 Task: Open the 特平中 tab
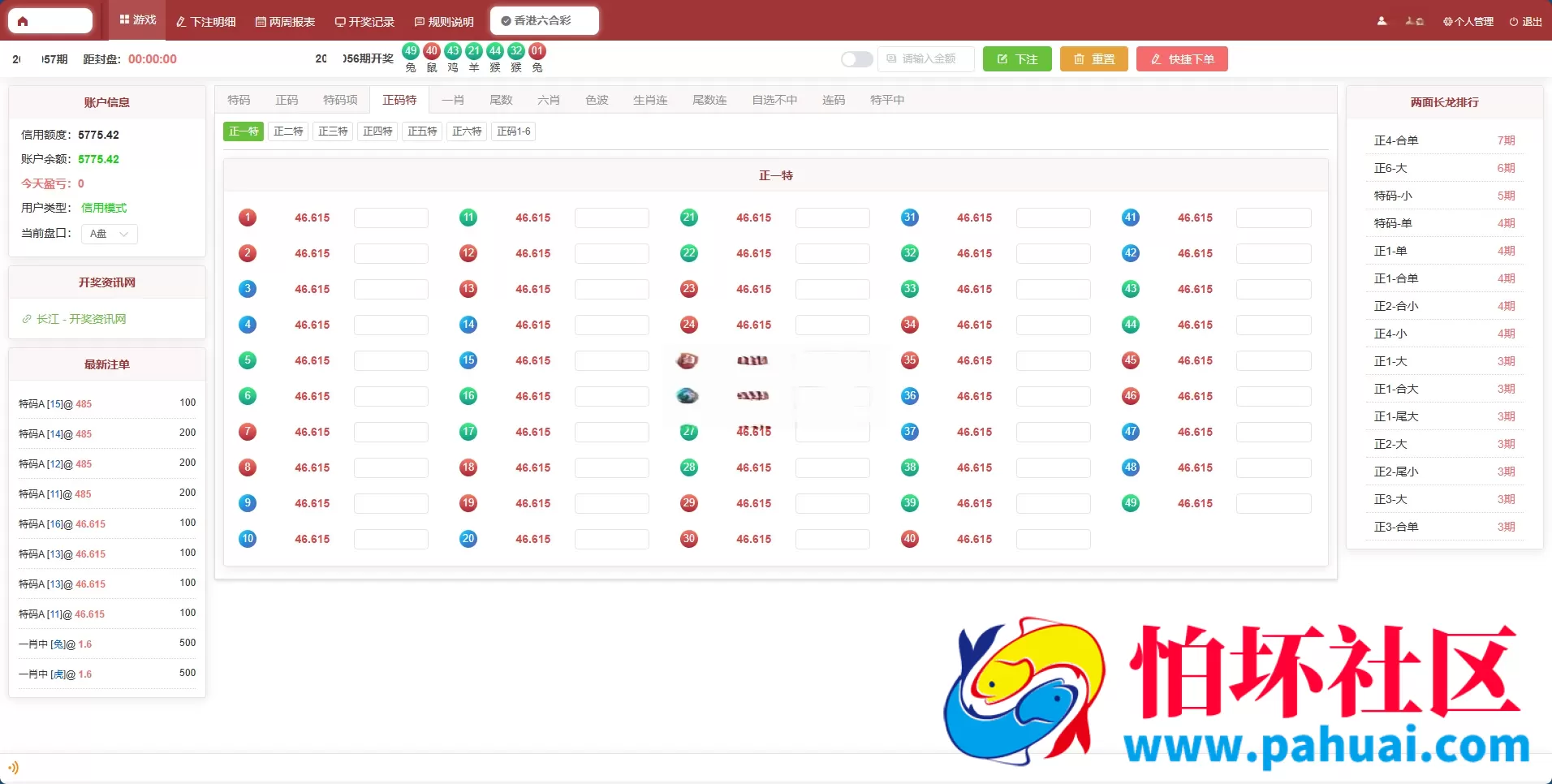pos(887,100)
